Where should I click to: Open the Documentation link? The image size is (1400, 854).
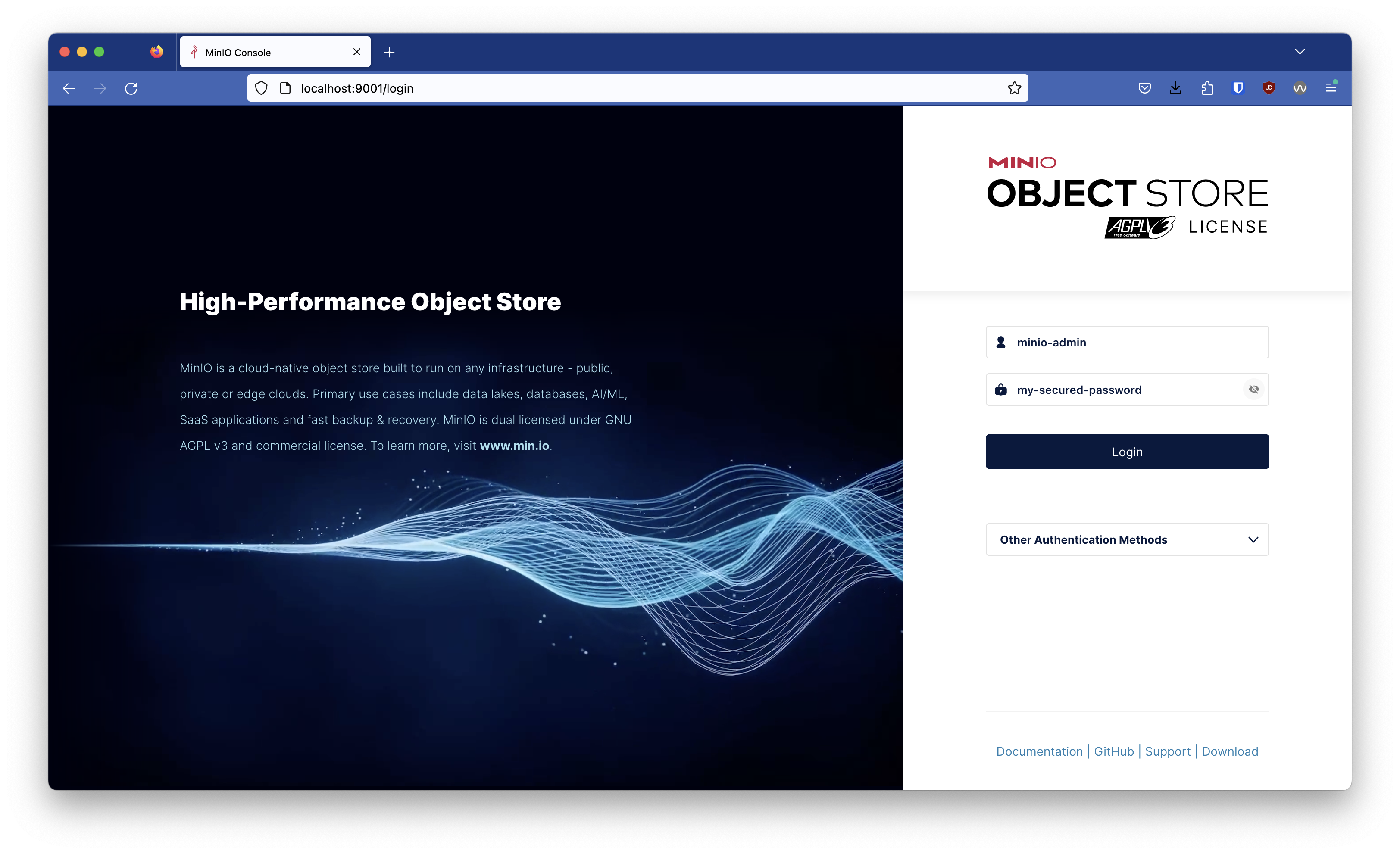pos(1039,751)
